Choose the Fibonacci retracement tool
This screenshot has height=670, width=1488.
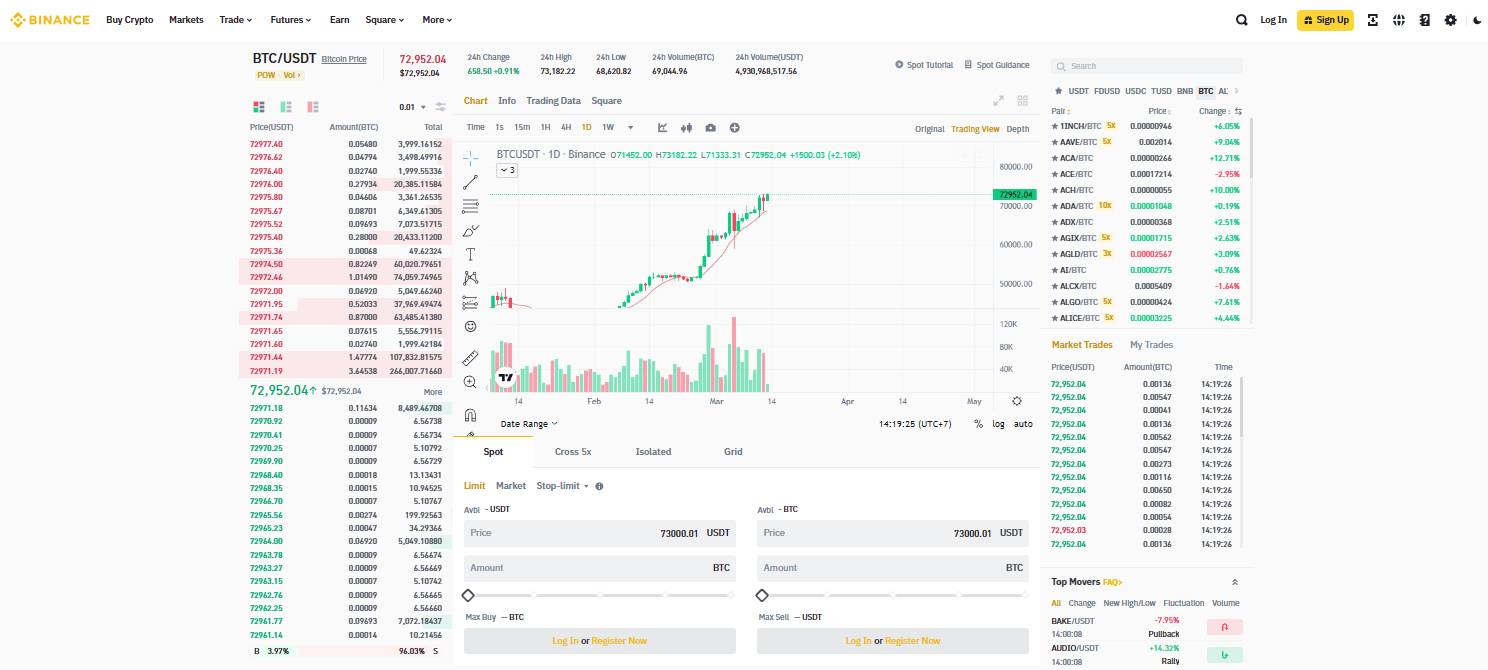470,206
